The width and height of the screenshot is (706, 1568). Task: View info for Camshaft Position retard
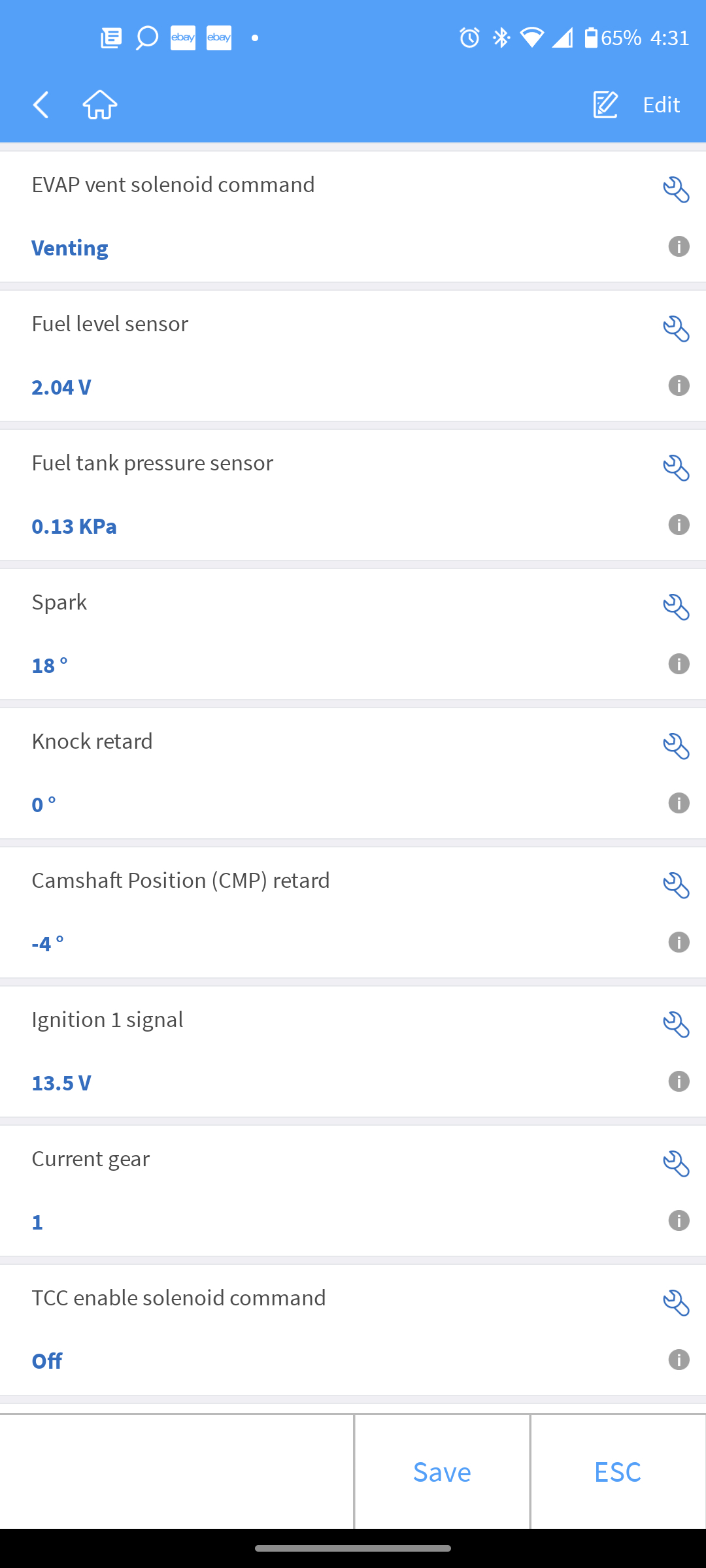pyautogui.click(x=679, y=942)
